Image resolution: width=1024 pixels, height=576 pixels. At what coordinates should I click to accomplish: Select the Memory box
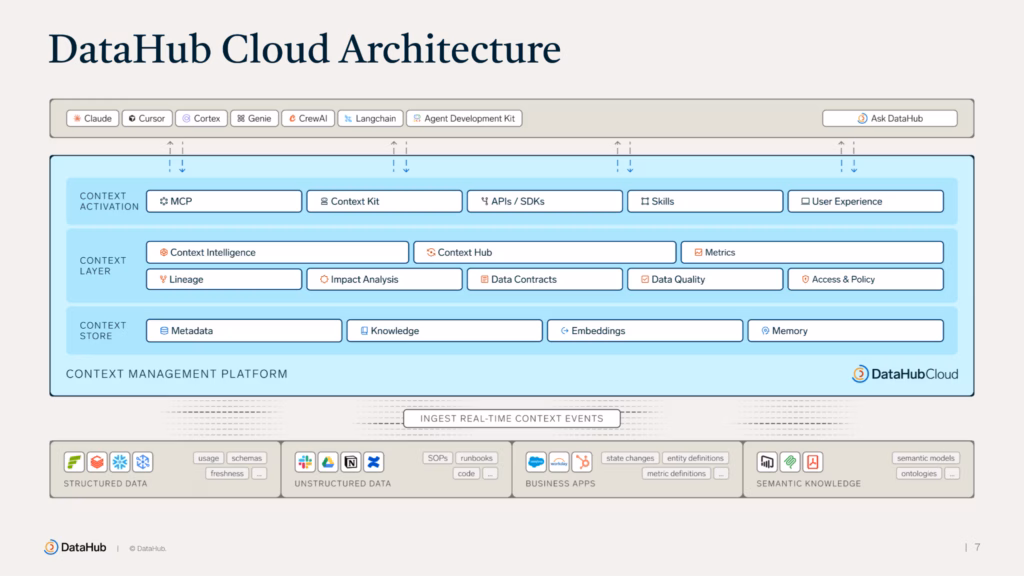point(845,330)
